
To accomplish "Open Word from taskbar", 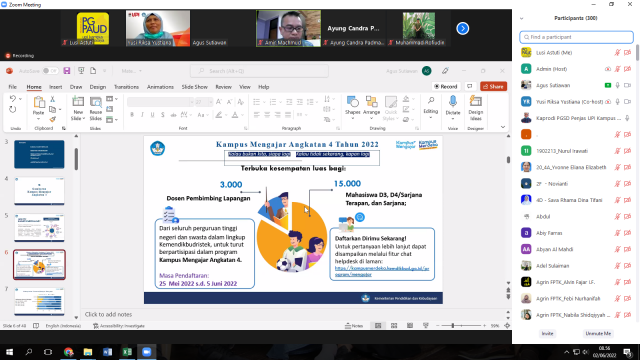I will click(107, 352).
